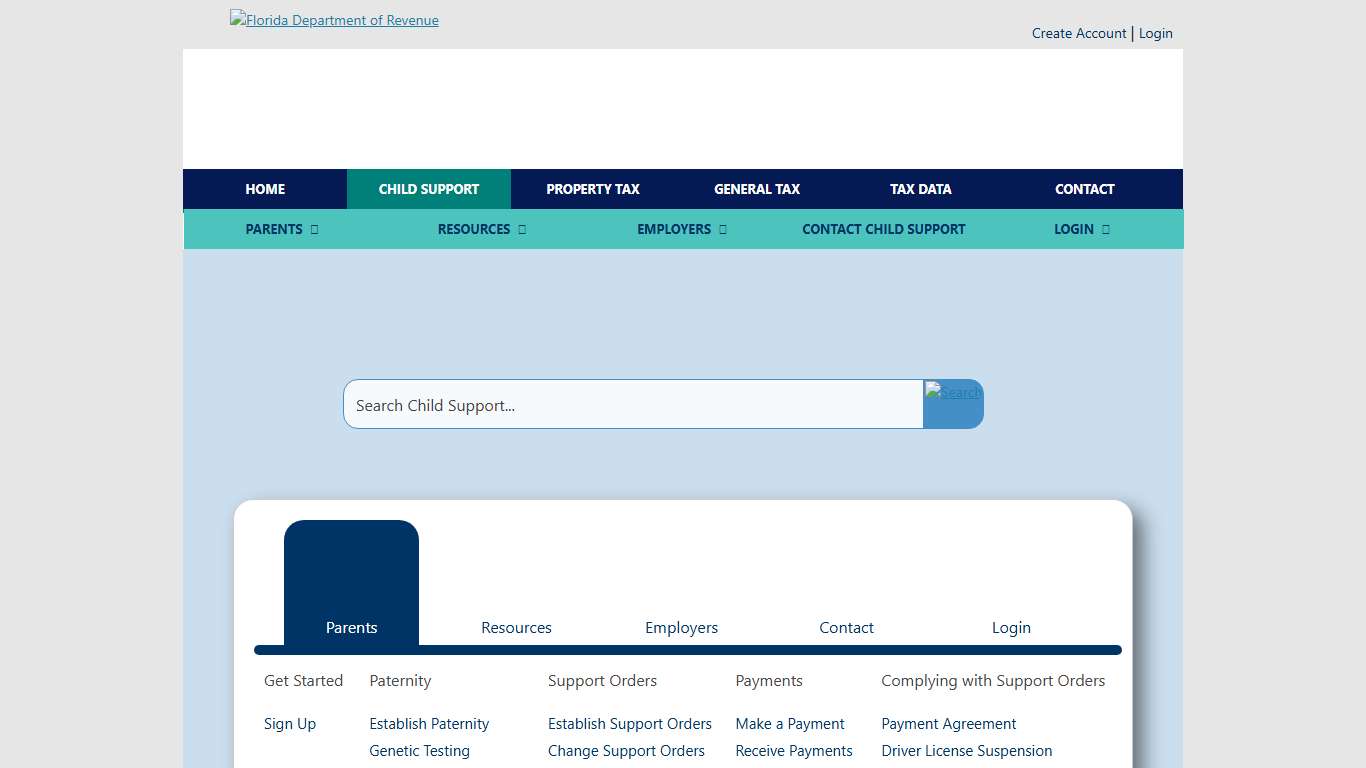
Task: Focus the Search Child Support input field
Action: click(x=633, y=405)
